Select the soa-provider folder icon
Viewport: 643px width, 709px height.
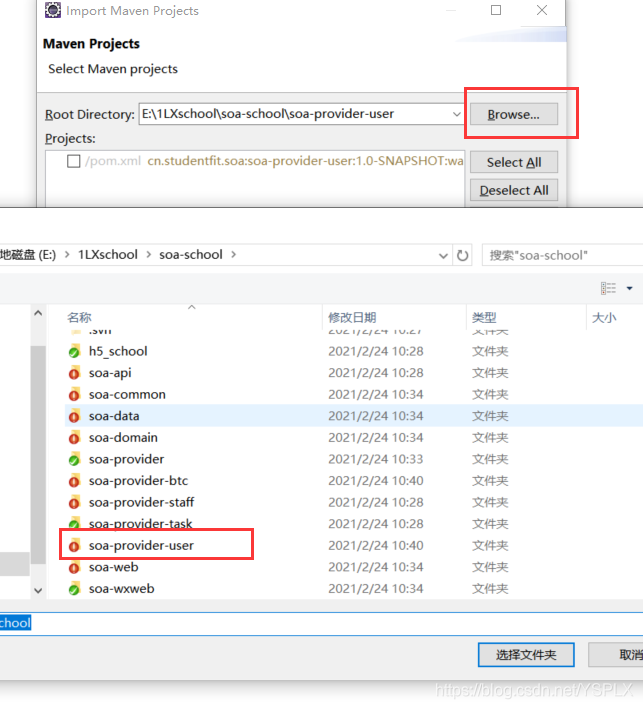point(74,459)
